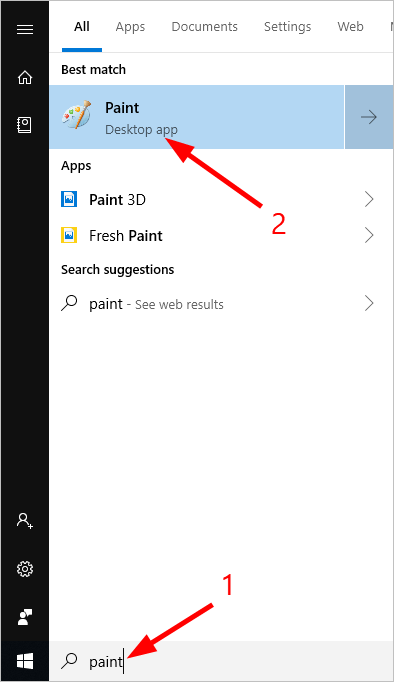This screenshot has height=682, width=394.
Task: Switch to the Web tab
Action: click(350, 27)
